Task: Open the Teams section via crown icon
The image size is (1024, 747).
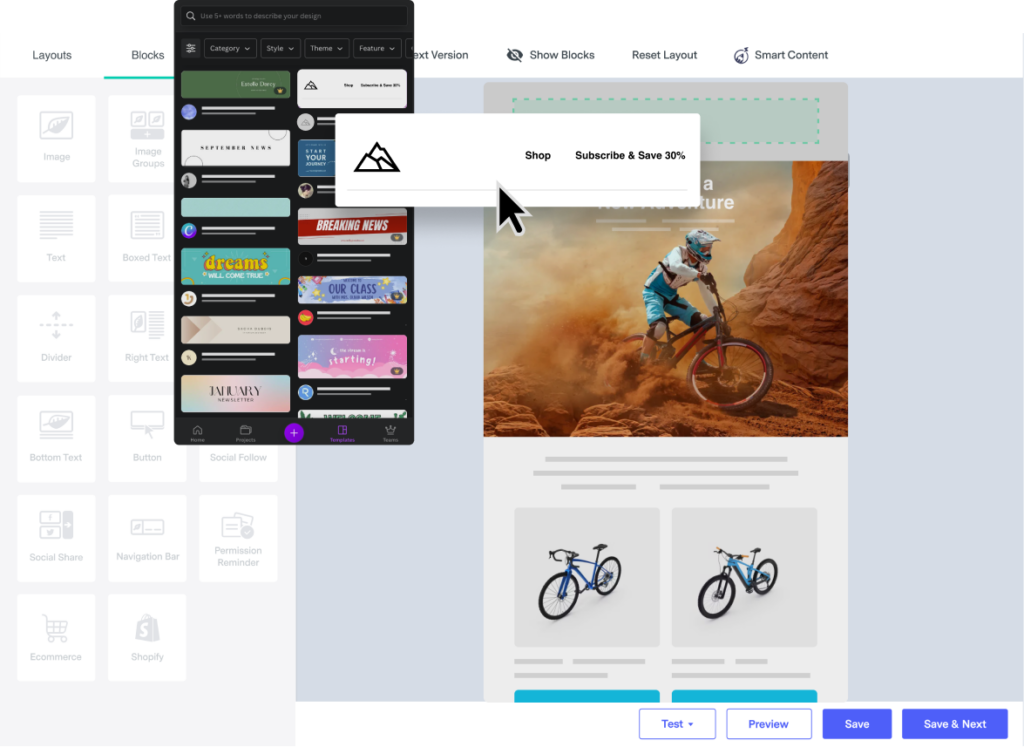Action: 390,432
